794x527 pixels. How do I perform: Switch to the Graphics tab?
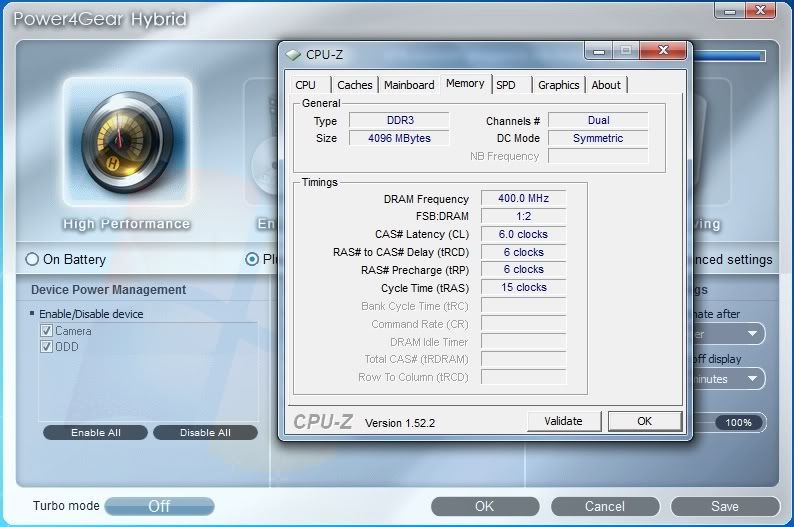[x=559, y=85]
